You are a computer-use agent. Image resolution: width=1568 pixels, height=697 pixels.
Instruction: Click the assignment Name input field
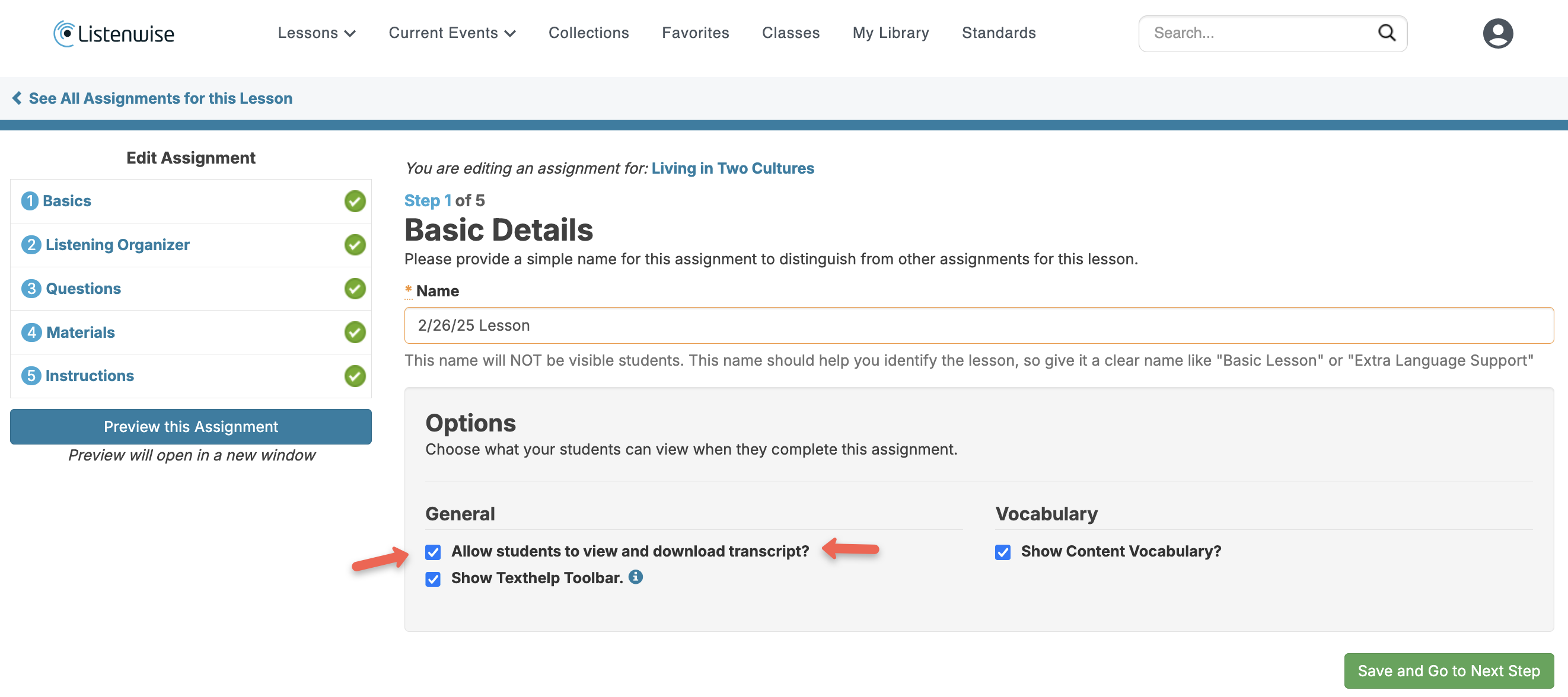(979, 325)
